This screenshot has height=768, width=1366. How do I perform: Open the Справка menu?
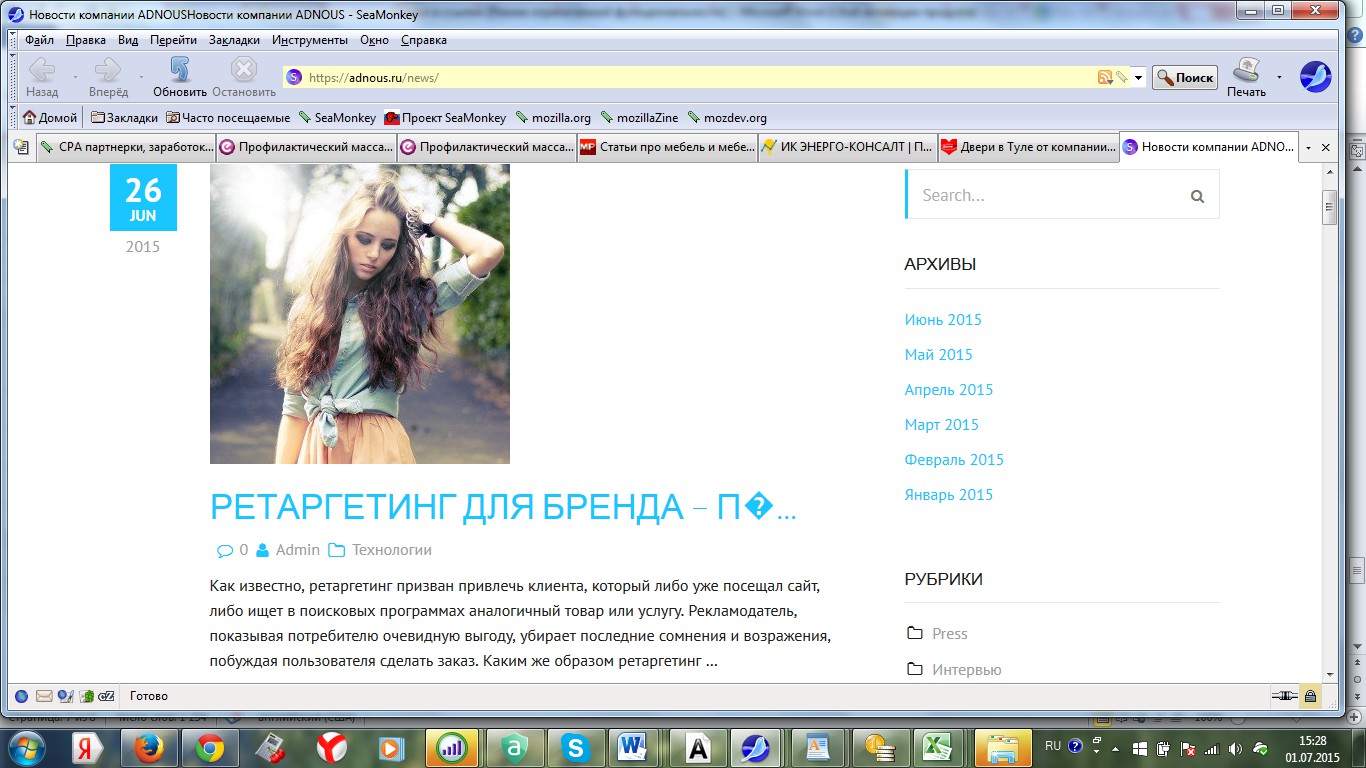coord(424,40)
